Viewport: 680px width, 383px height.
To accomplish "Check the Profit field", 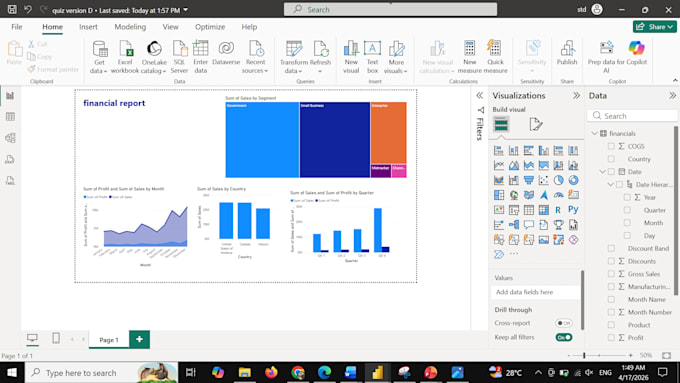I will tap(611, 337).
